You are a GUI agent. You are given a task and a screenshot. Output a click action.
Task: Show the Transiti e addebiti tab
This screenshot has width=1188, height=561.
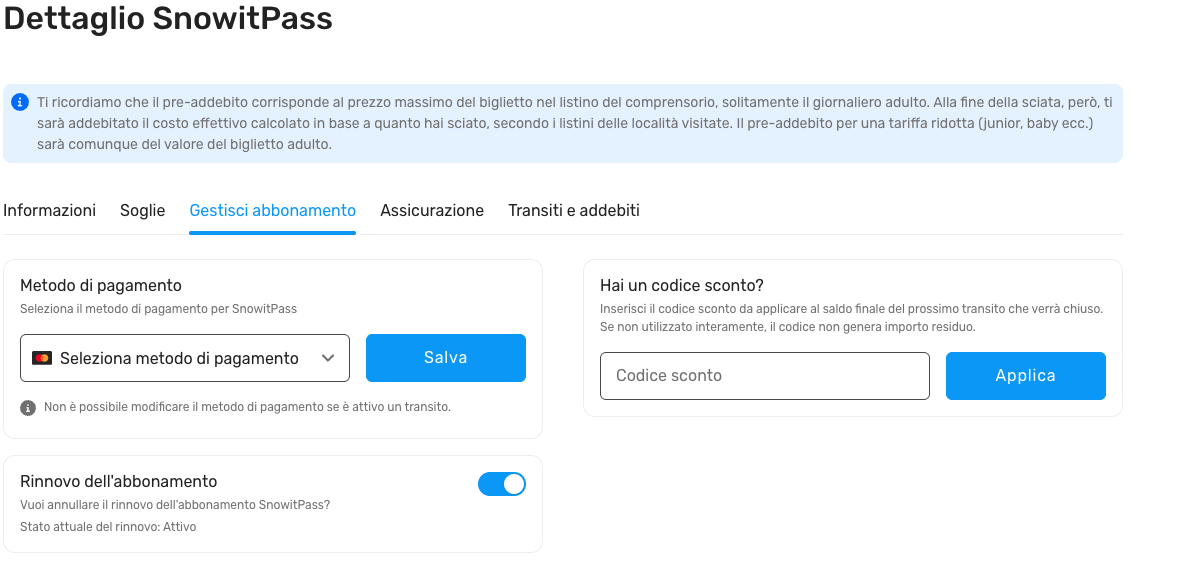574,210
